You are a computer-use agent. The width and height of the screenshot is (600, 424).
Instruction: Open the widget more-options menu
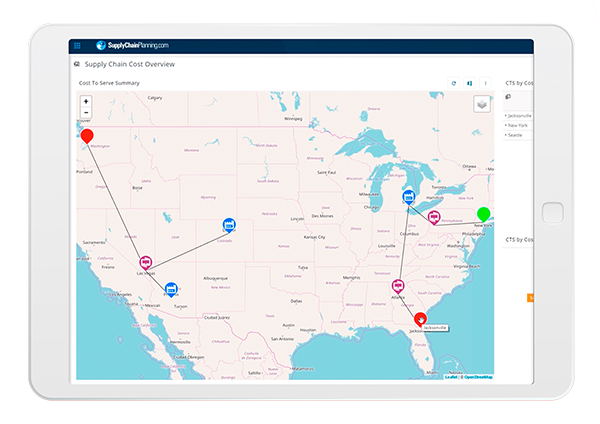(485, 83)
